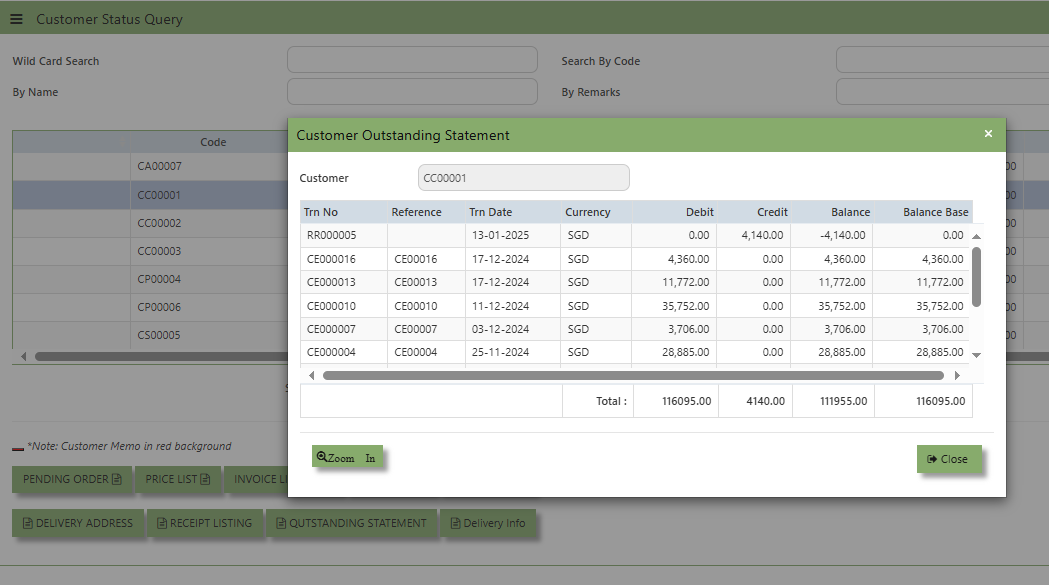
Task: Close the dialog with the X icon
Action: pos(988,134)
